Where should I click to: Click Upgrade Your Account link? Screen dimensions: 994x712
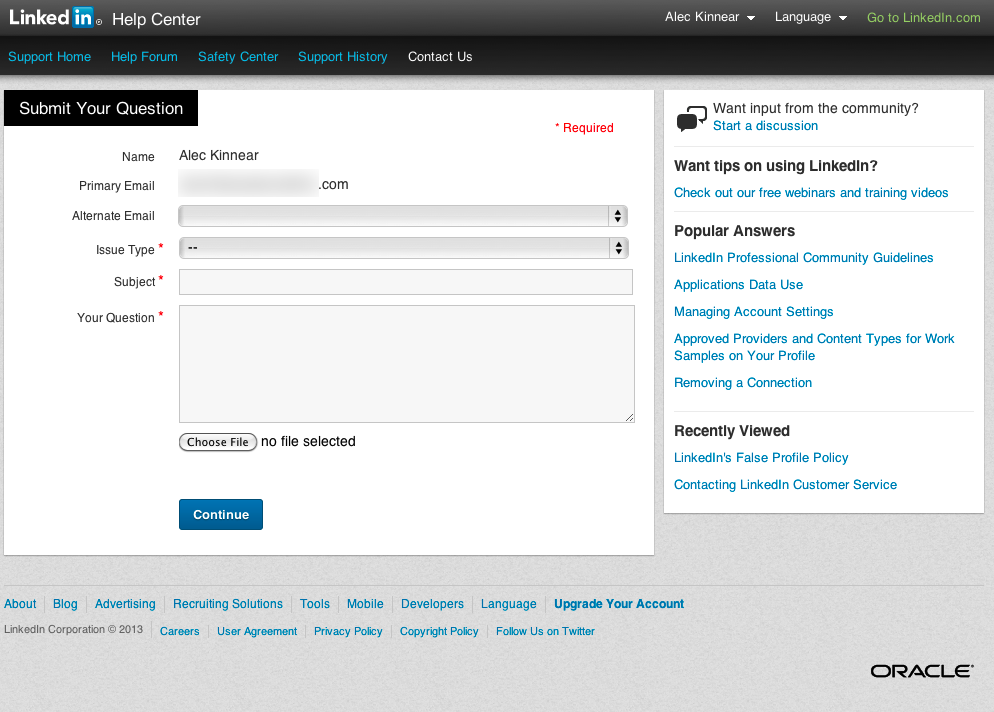click(x=619, y=604)
